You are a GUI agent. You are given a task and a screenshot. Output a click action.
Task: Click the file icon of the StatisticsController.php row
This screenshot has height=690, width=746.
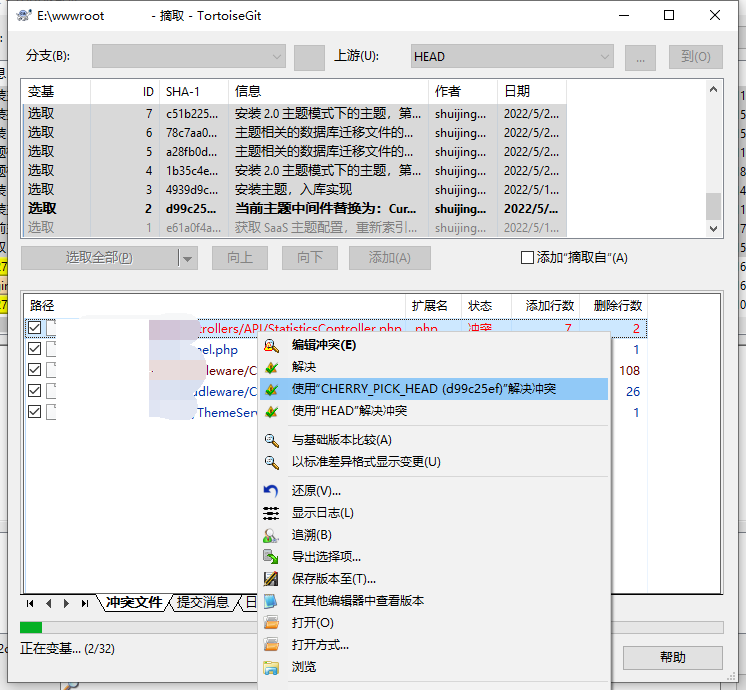(51, 328)
